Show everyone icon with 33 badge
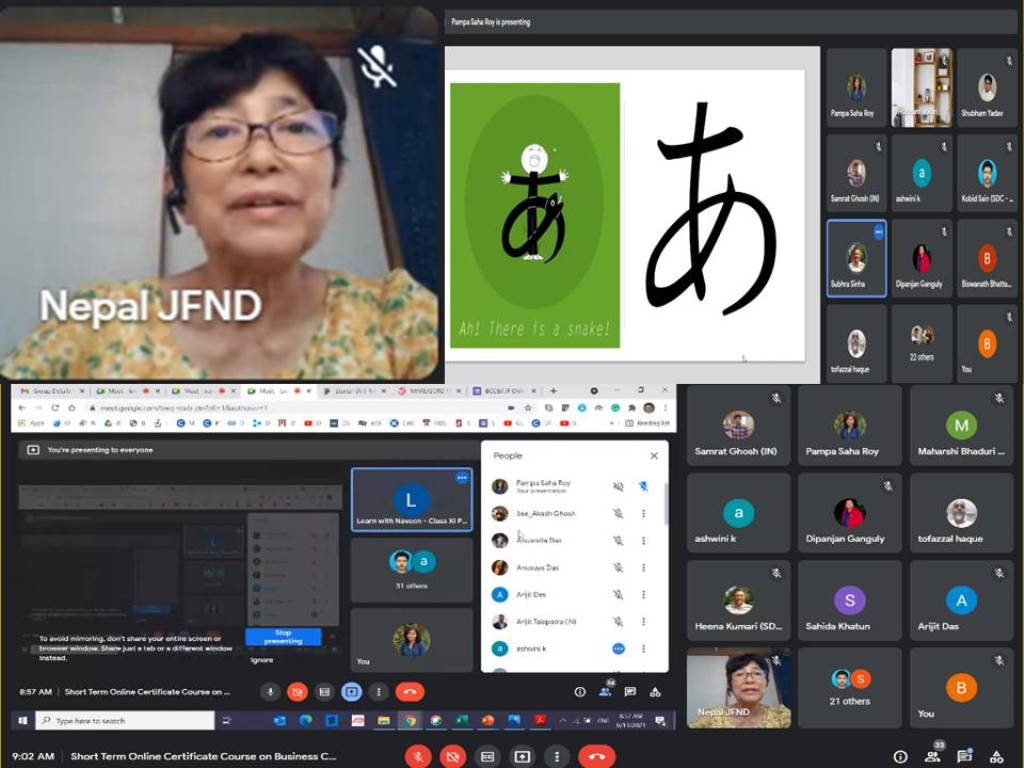 tap(934, 755)
